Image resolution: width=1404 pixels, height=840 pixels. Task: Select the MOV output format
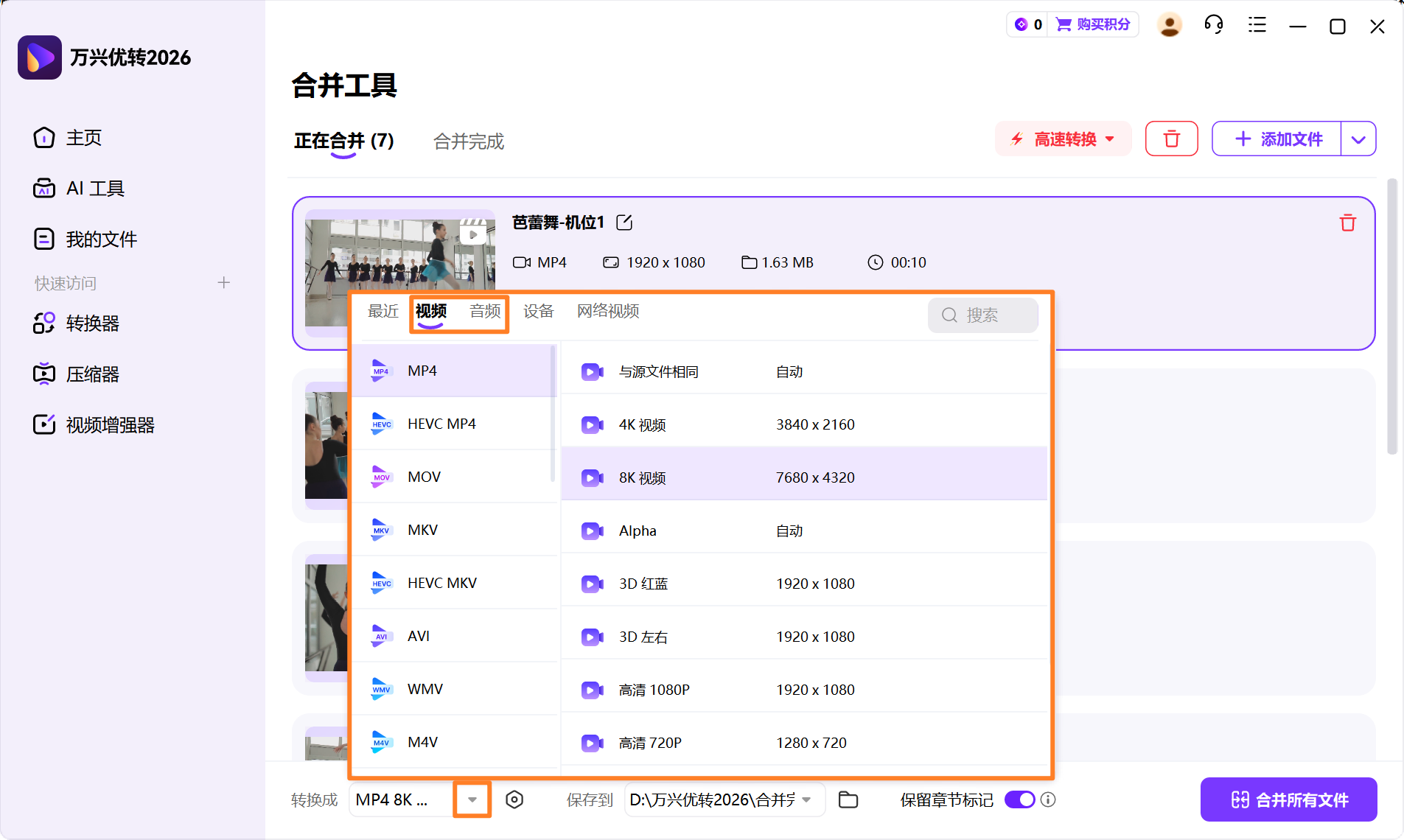424,477
